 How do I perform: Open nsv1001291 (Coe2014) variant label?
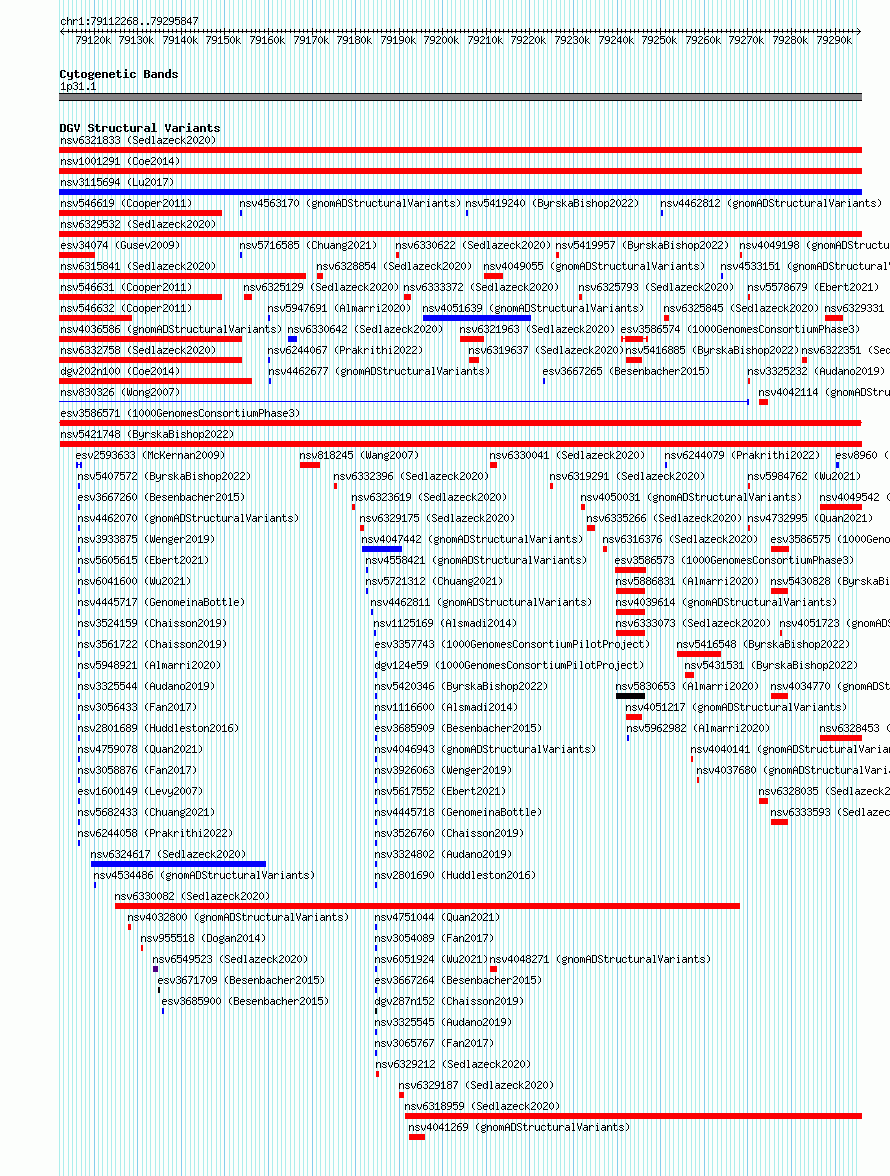[120, 161]
